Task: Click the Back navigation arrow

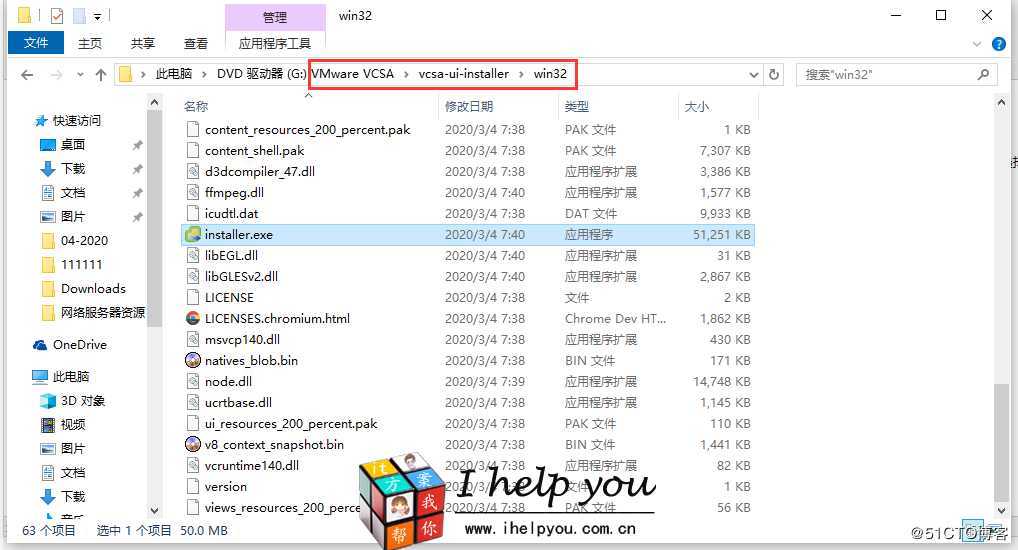Action: point(27,75)
